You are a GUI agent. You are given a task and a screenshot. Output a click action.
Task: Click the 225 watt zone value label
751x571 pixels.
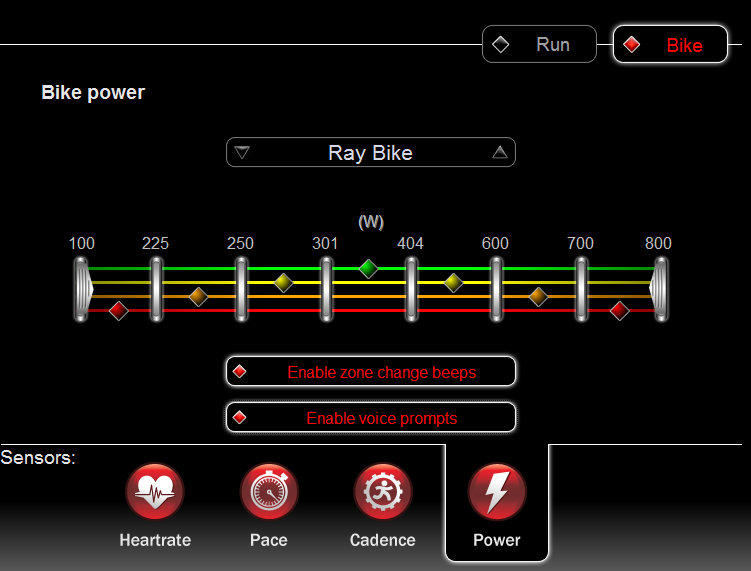[x=155, y=243]
